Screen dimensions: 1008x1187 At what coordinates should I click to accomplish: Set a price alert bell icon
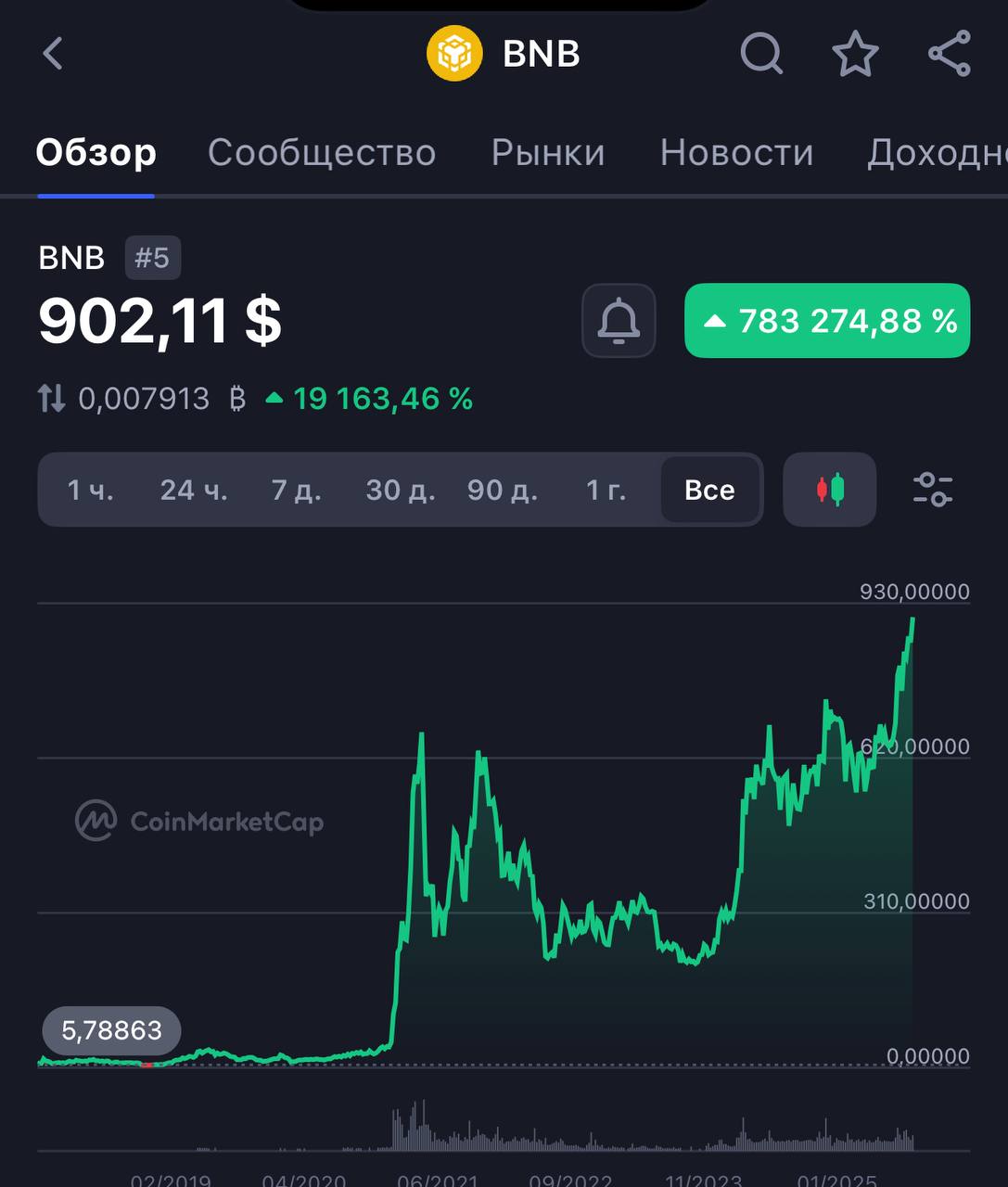619,321
